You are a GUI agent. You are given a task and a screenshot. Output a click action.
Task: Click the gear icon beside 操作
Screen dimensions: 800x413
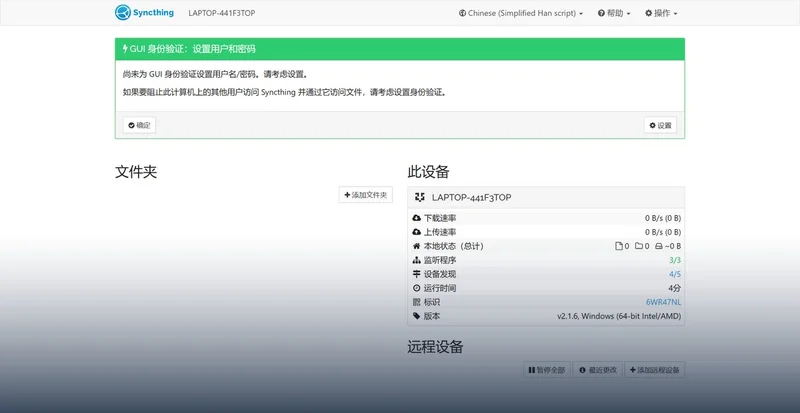(648, 13)
